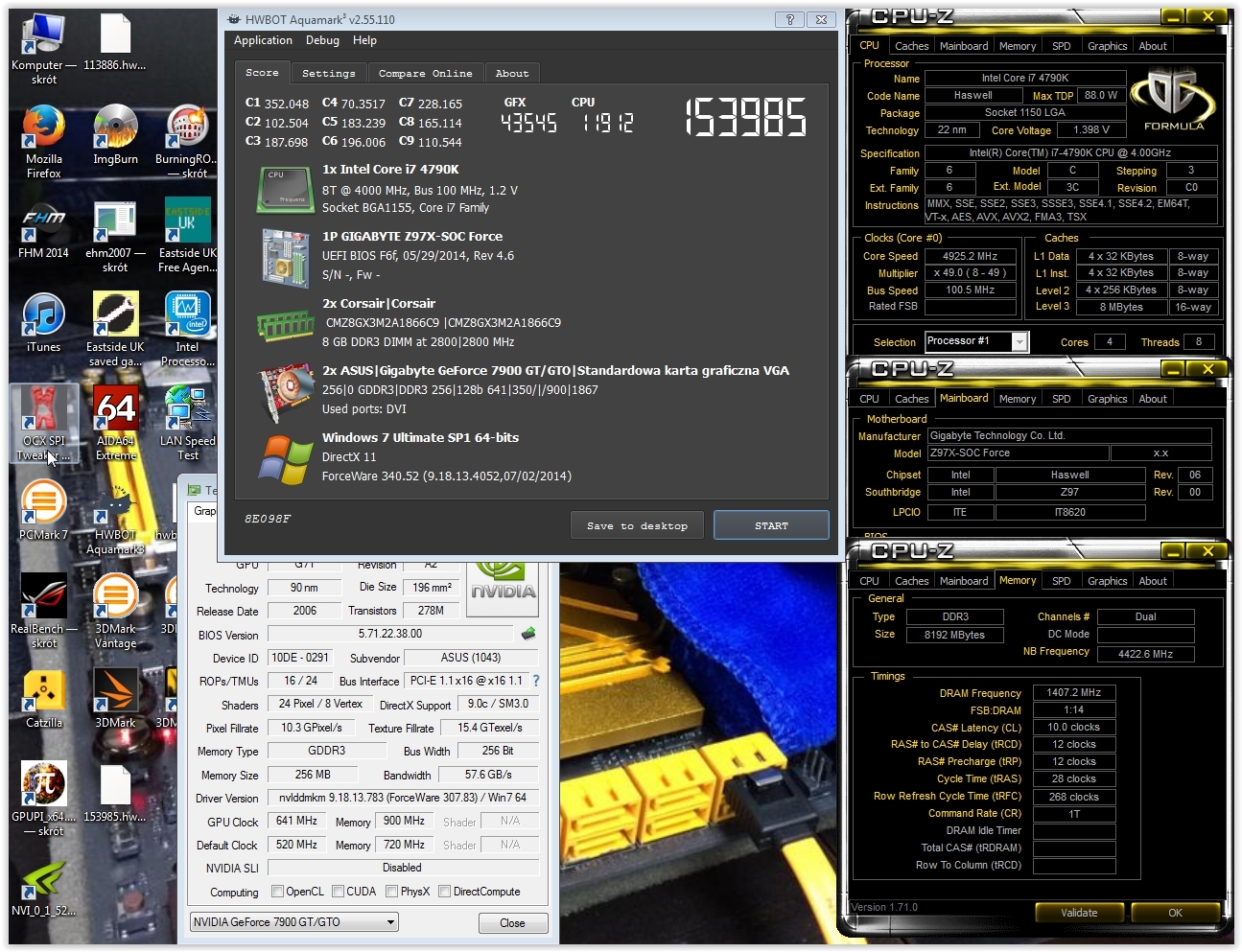Switch to Settings tab in Aquamark
Image resolution: width=1242 pixels, height=952 pixels.
coord(328,73)
